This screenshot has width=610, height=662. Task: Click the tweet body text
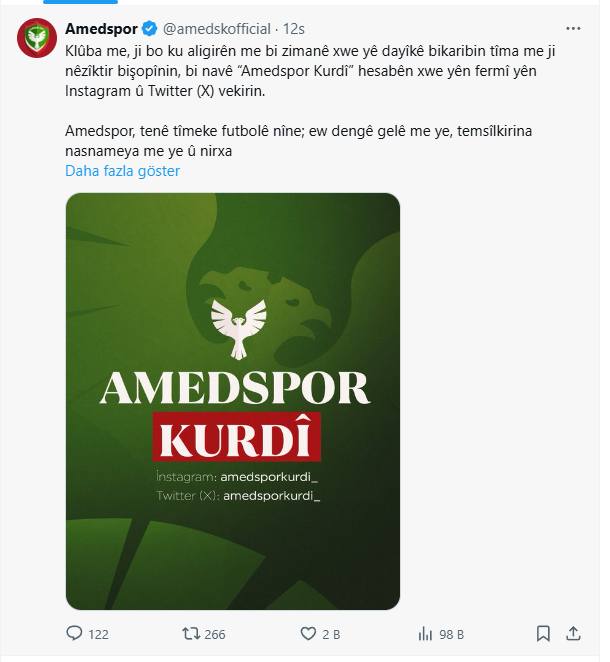point(310,101)
